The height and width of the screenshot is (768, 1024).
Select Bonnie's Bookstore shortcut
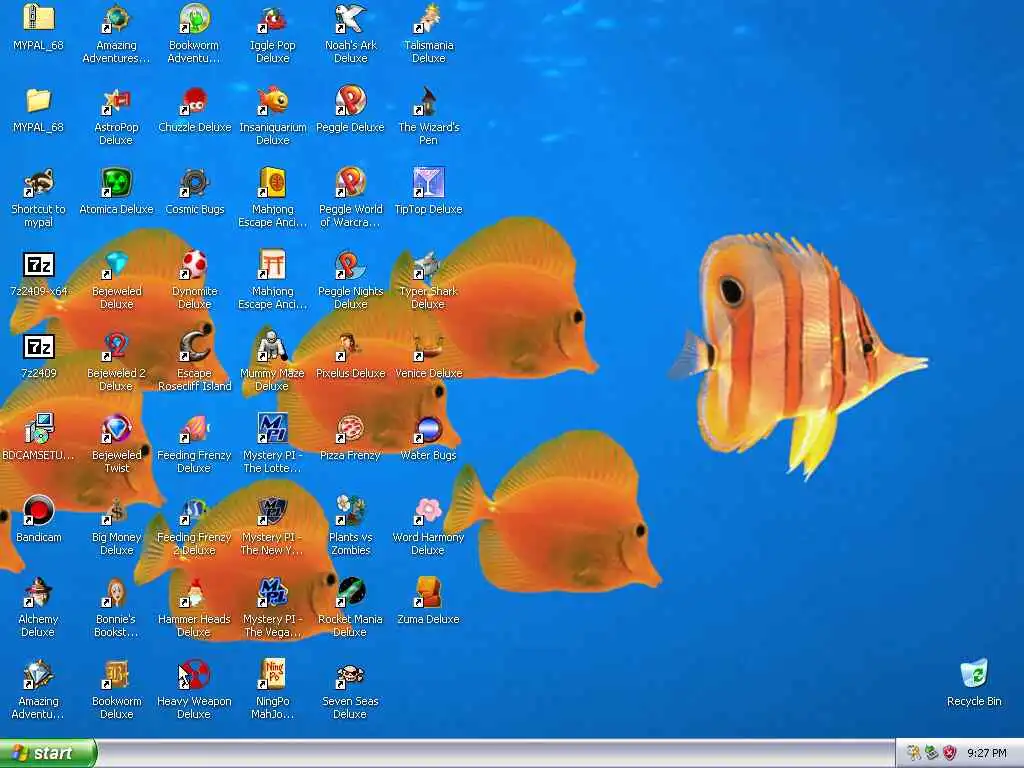point(116,593)
